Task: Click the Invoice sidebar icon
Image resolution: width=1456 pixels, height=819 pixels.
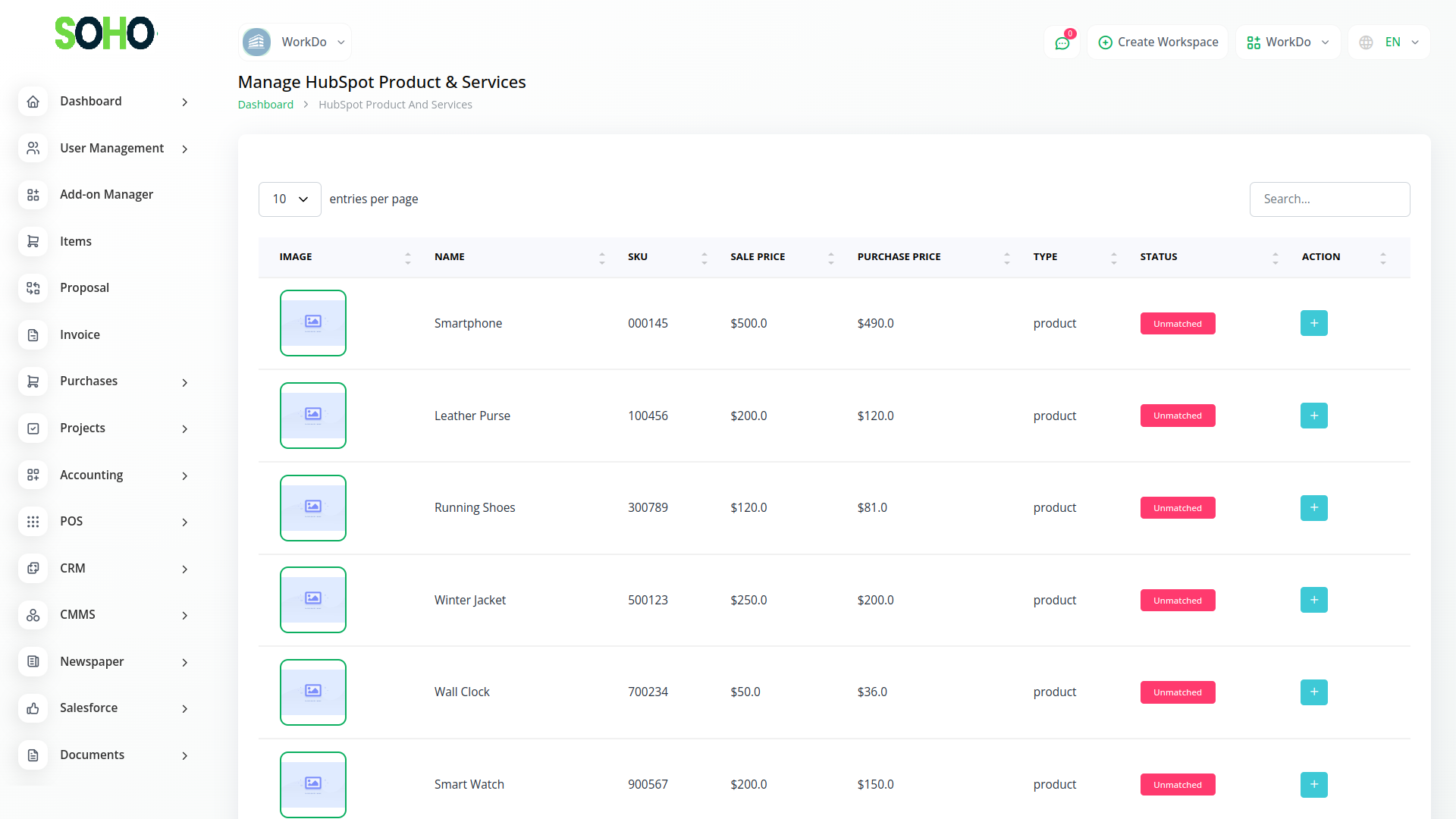Action: coord(33,335)
